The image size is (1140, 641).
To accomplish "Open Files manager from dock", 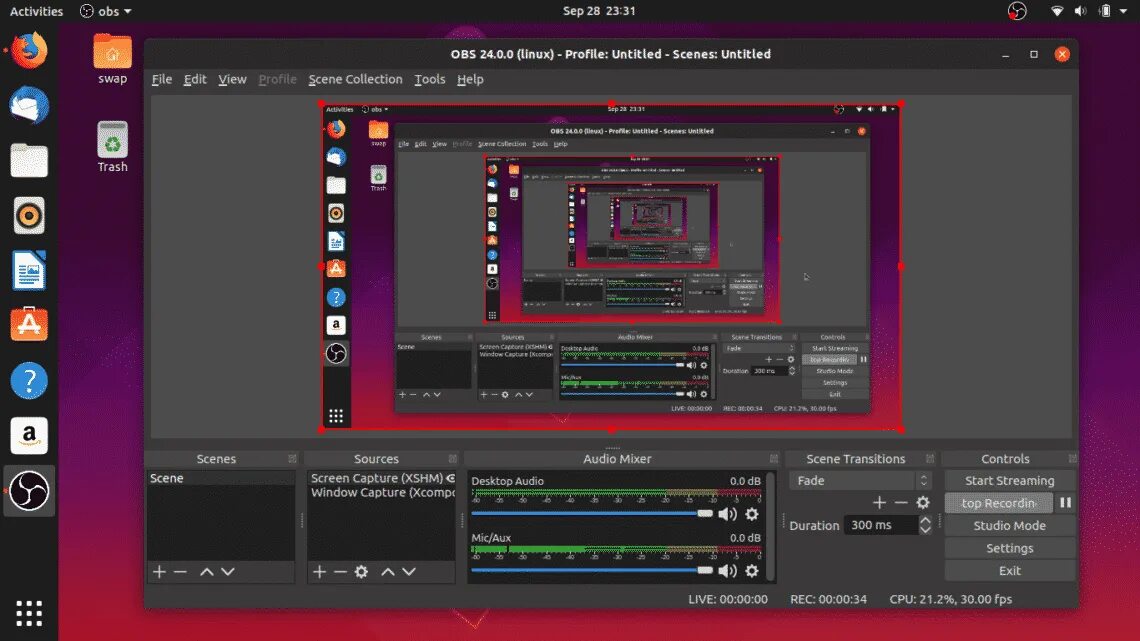I will pos(29,161).
